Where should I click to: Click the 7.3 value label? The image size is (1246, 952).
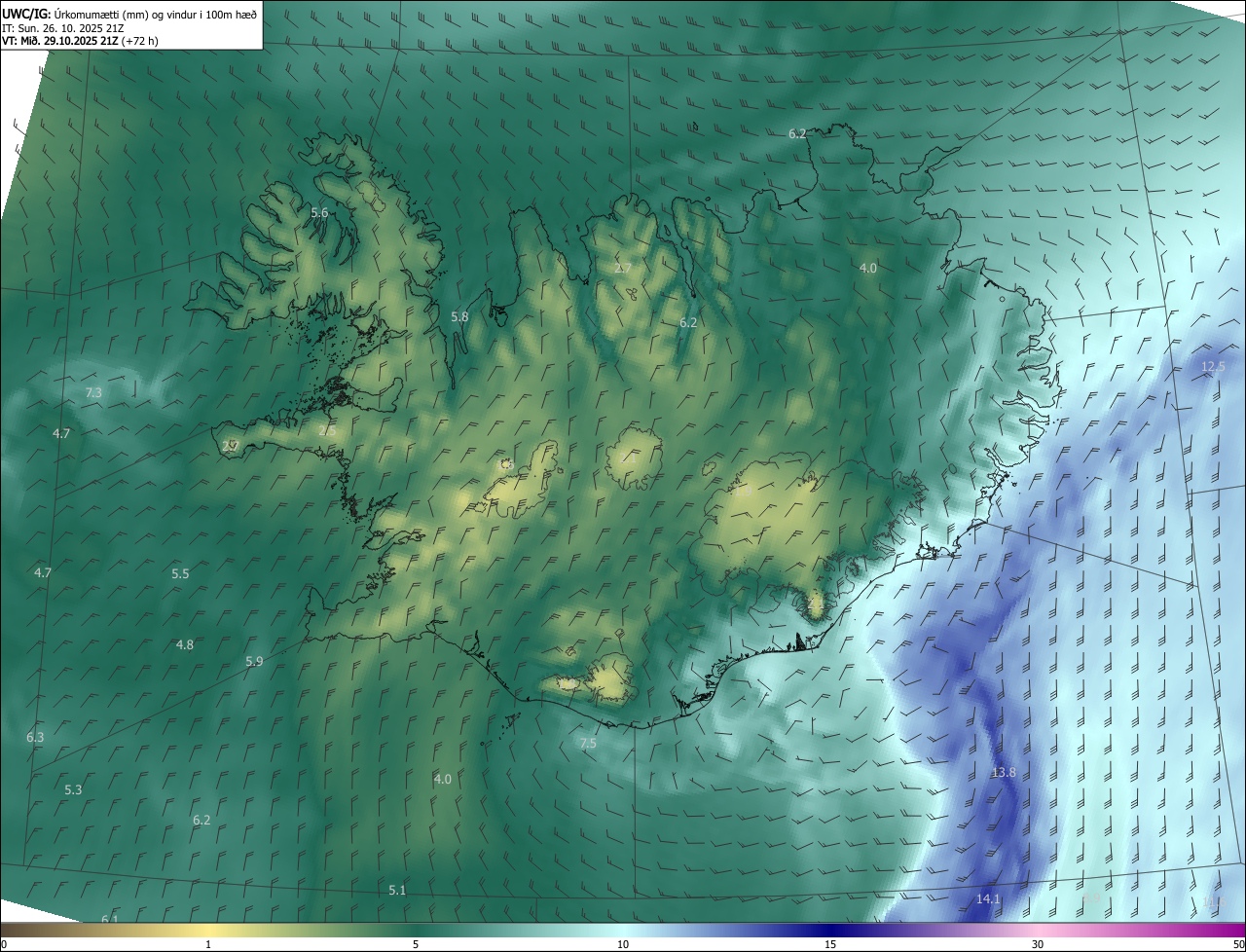click(x=93, y=392)
